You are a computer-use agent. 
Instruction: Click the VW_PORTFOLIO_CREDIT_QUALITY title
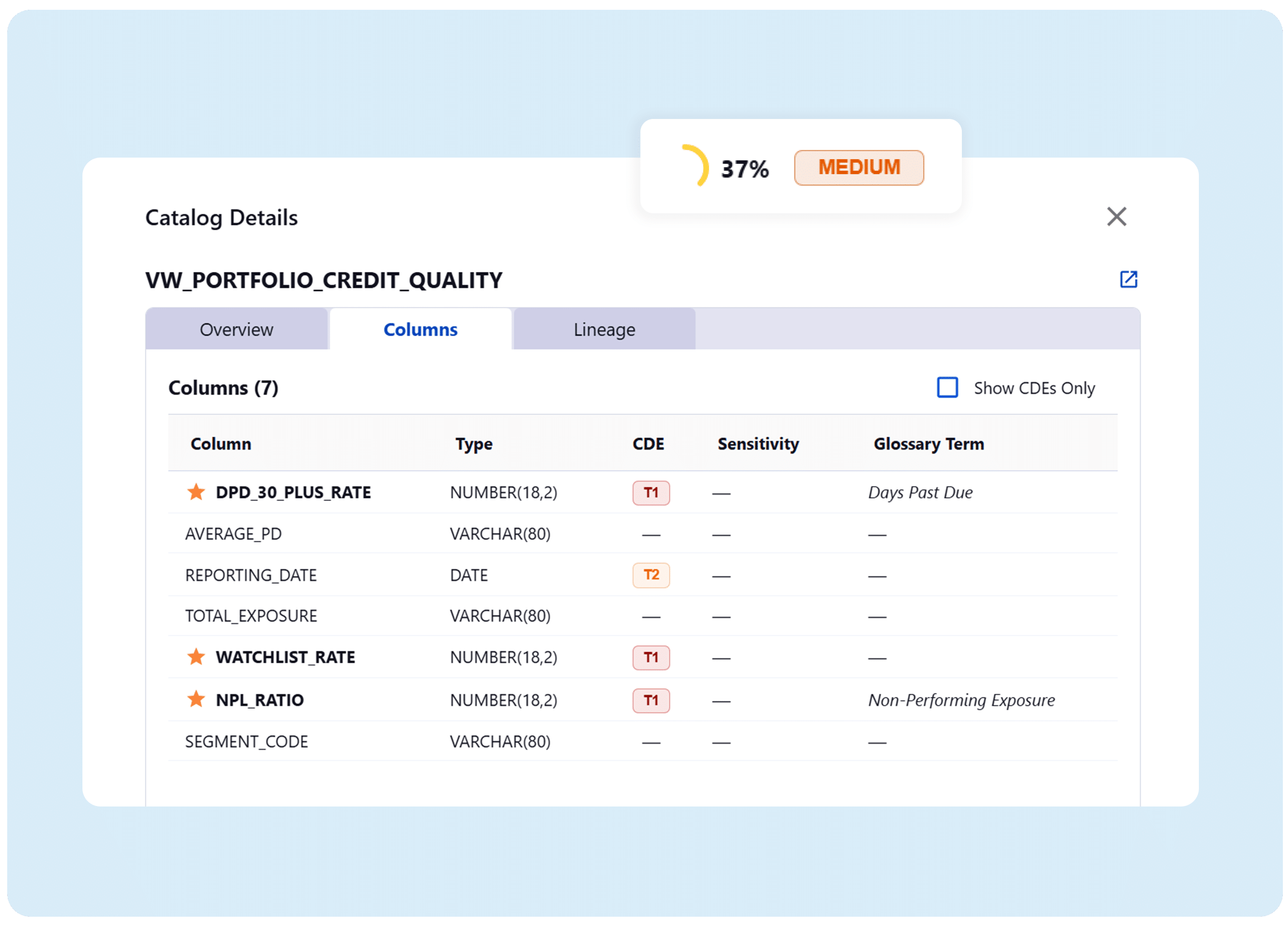(324, 281)
